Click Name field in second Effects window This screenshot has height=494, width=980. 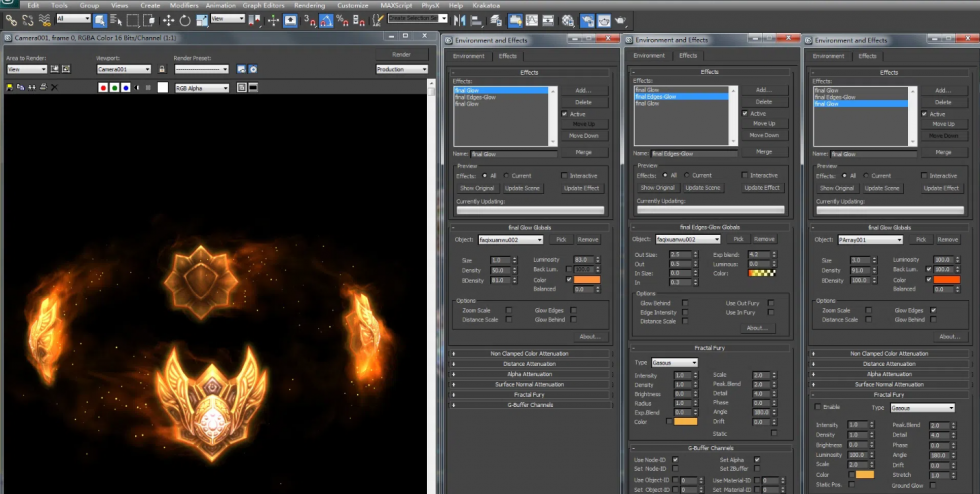coord(694,153)
